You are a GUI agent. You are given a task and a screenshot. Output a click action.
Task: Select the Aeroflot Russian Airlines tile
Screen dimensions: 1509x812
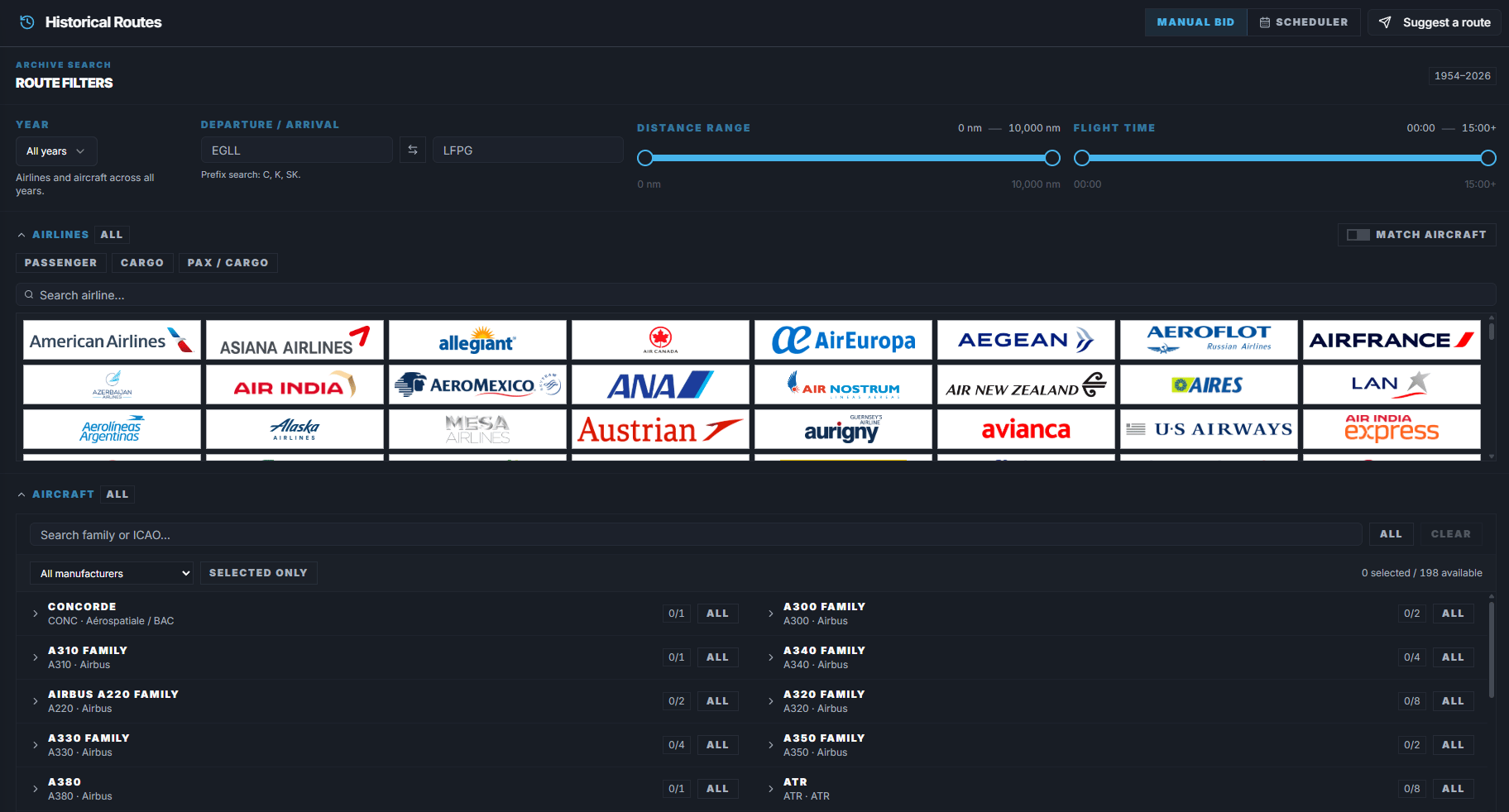point(1210,340)
